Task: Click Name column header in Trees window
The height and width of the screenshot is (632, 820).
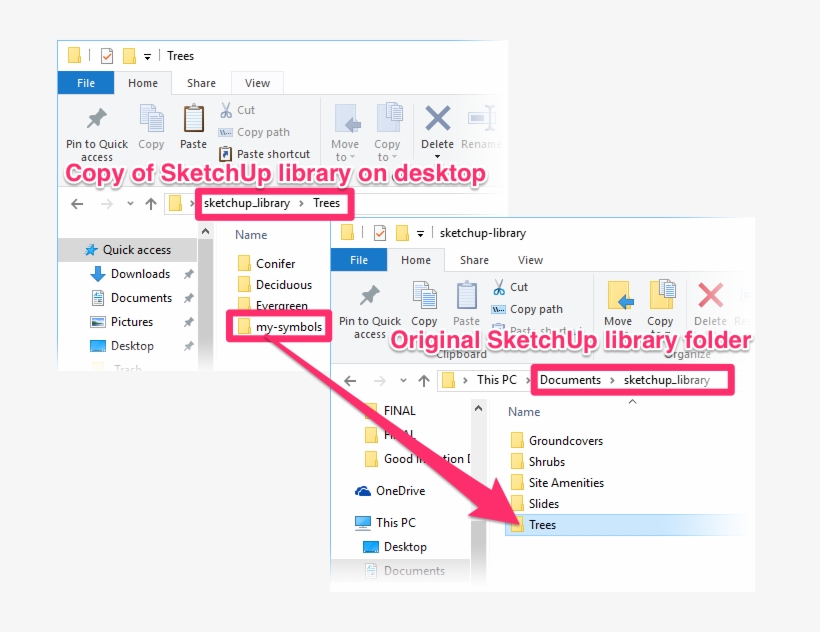Action: pyautogui.click(x=251, y=235)
